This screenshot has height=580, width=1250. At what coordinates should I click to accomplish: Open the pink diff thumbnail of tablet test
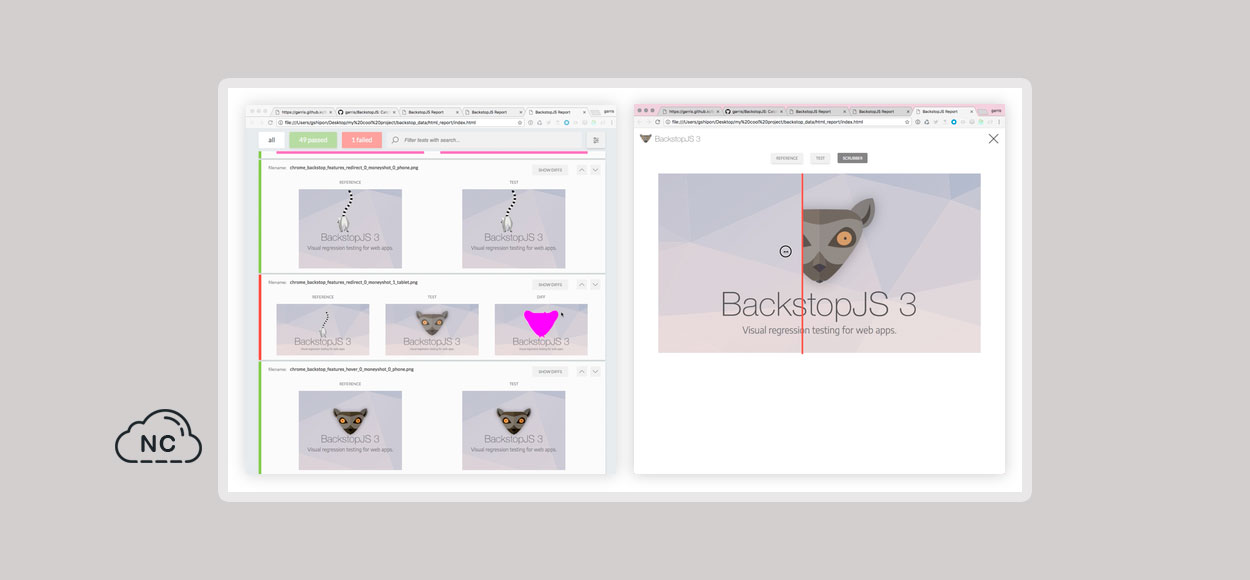[541, 329]
